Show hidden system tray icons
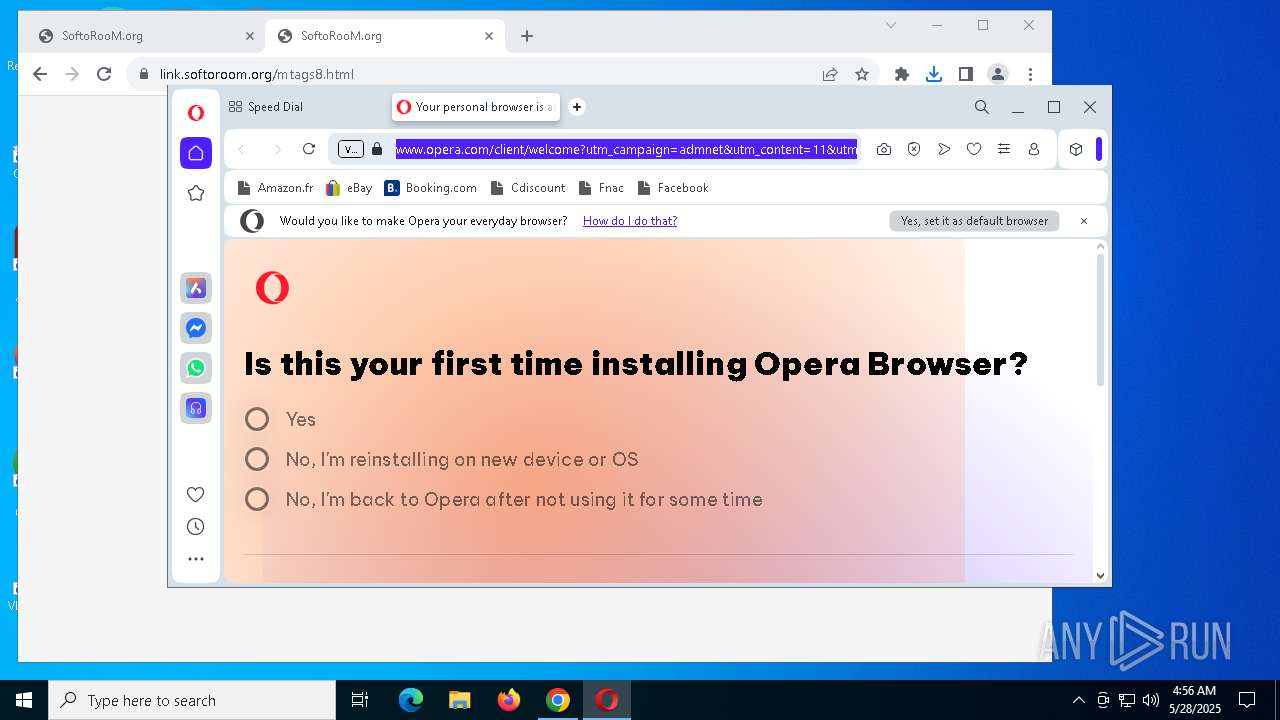 coord(1078,700)
